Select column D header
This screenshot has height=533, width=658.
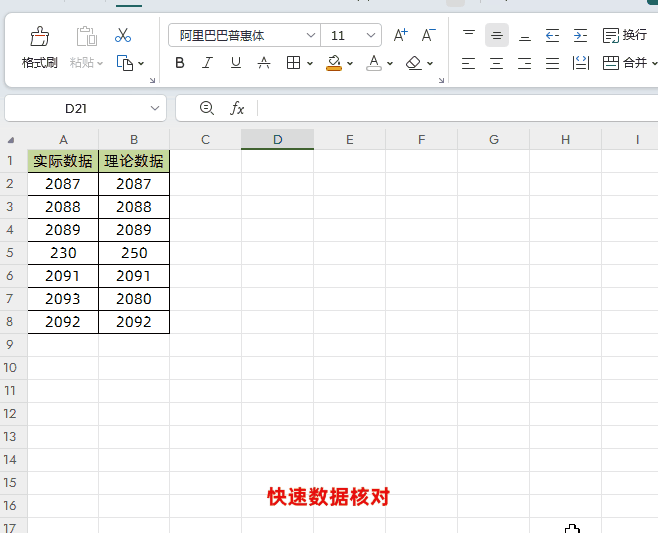pos(277,140)
